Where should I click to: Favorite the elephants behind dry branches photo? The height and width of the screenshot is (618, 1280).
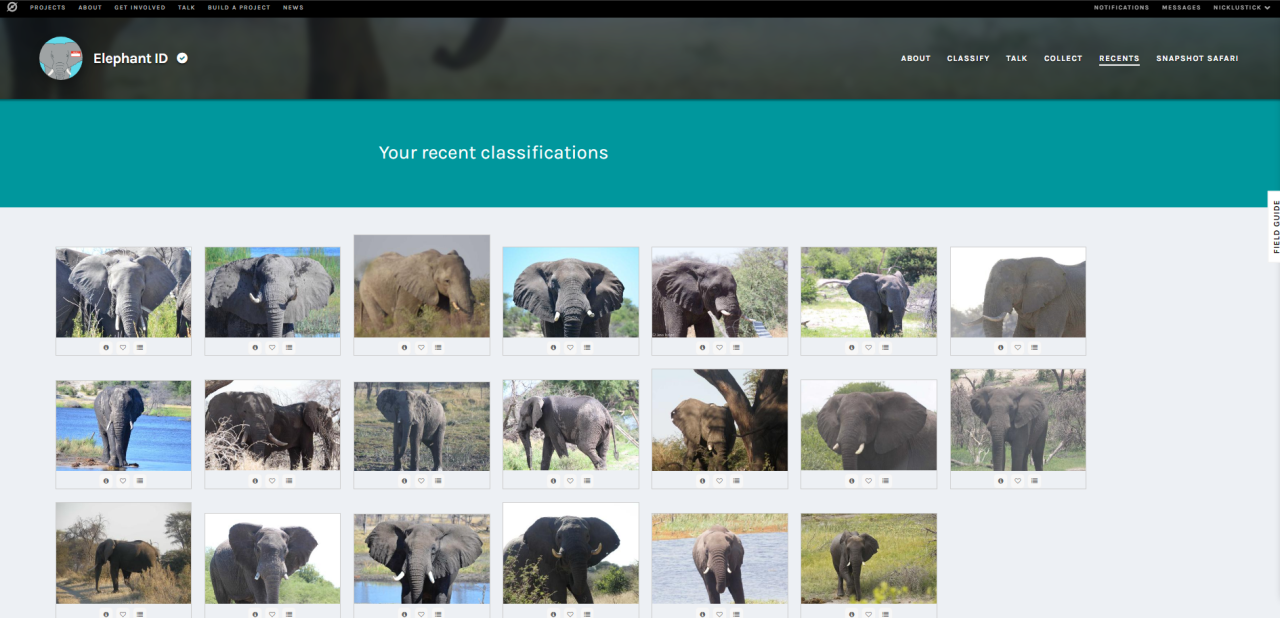(272, 480)
